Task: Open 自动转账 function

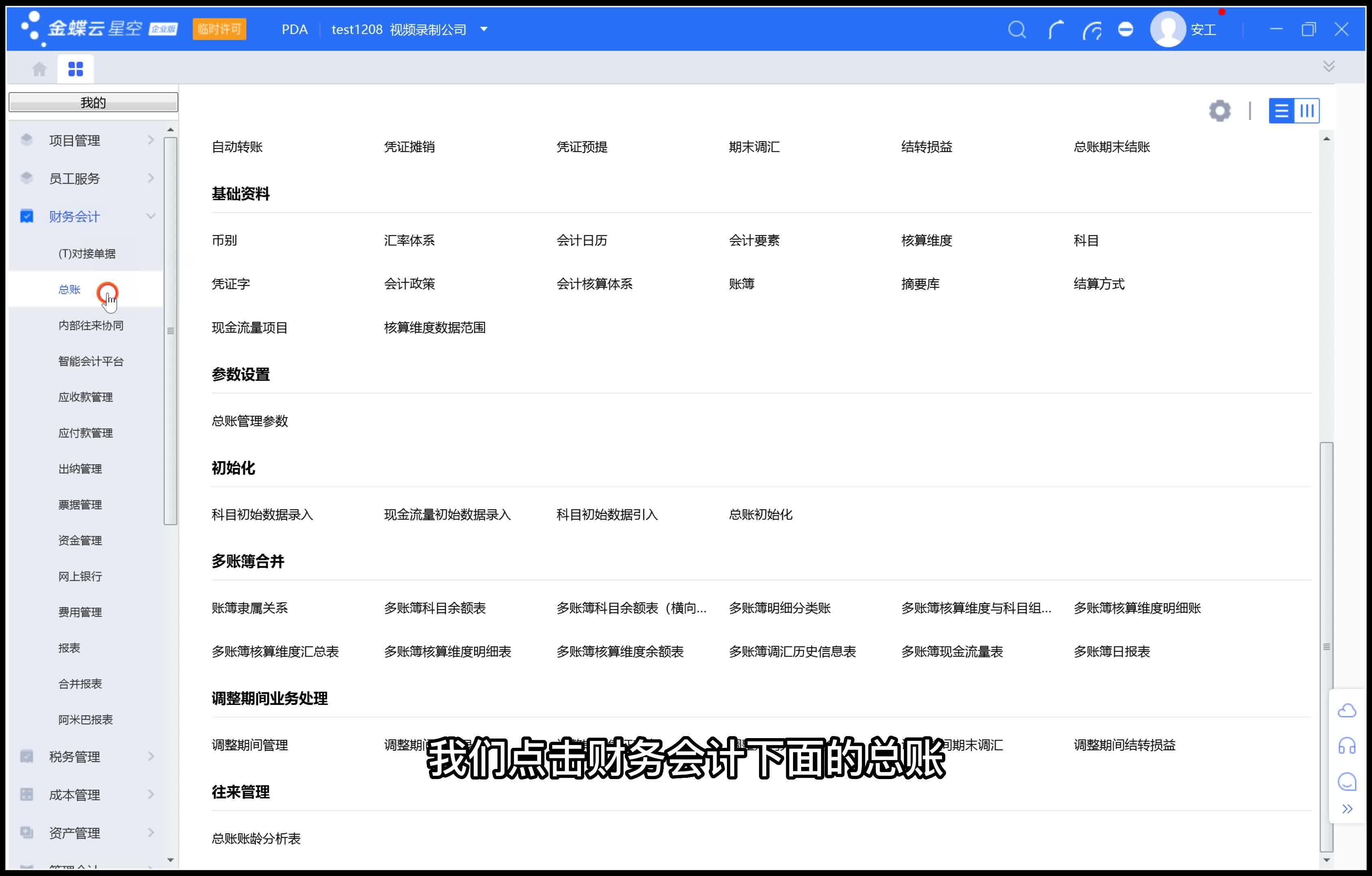Action: (237, 147)
